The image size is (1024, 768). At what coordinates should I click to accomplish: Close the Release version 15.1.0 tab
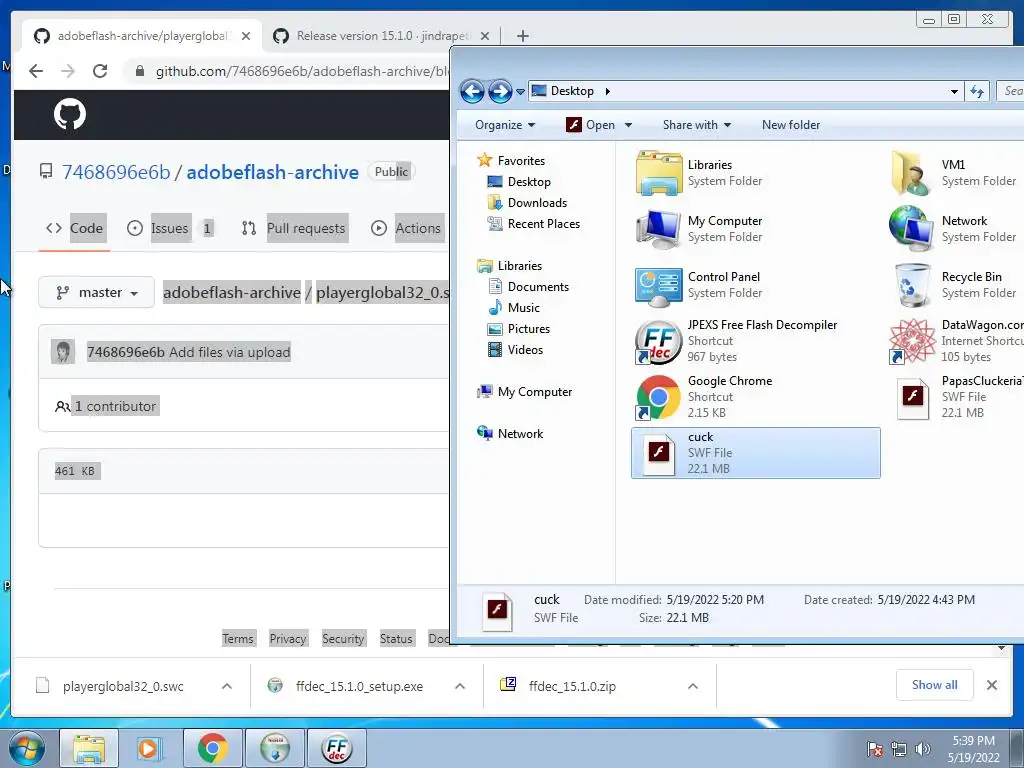485,36
